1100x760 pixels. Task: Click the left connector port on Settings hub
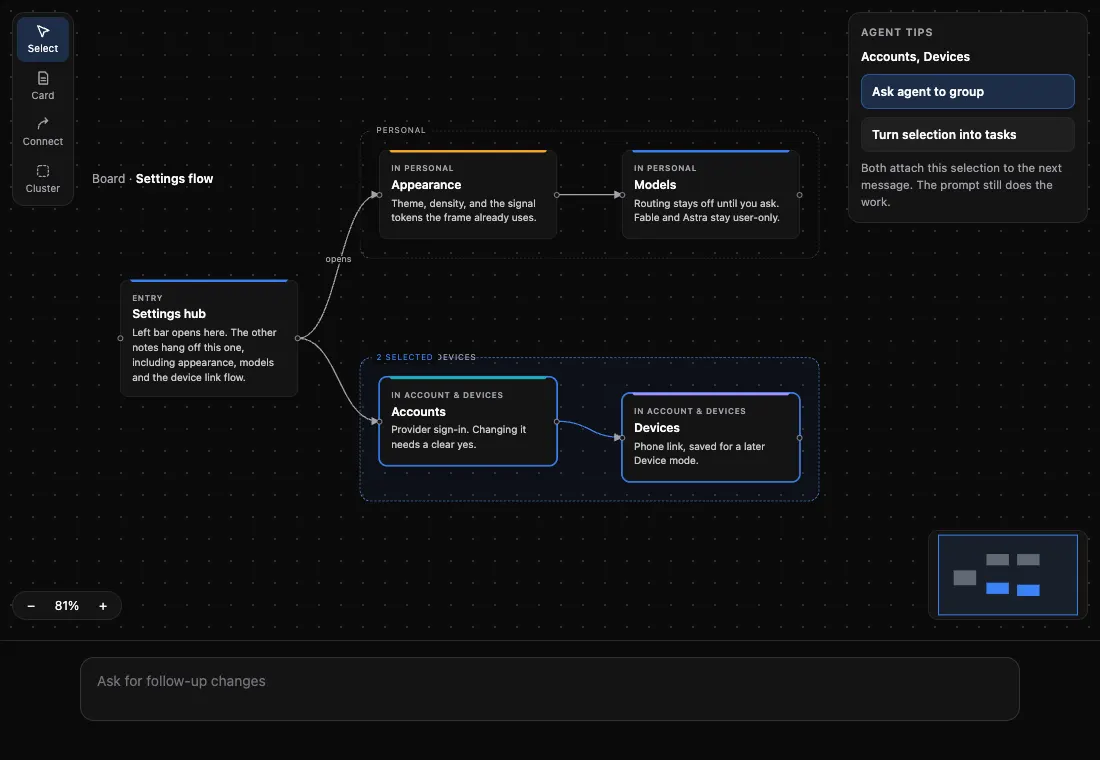click(x=121, y=338)
